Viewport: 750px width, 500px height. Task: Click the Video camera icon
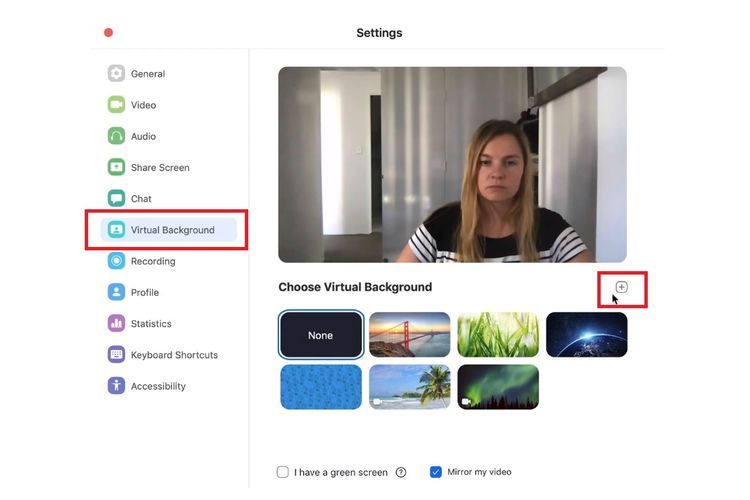point(116,104)
